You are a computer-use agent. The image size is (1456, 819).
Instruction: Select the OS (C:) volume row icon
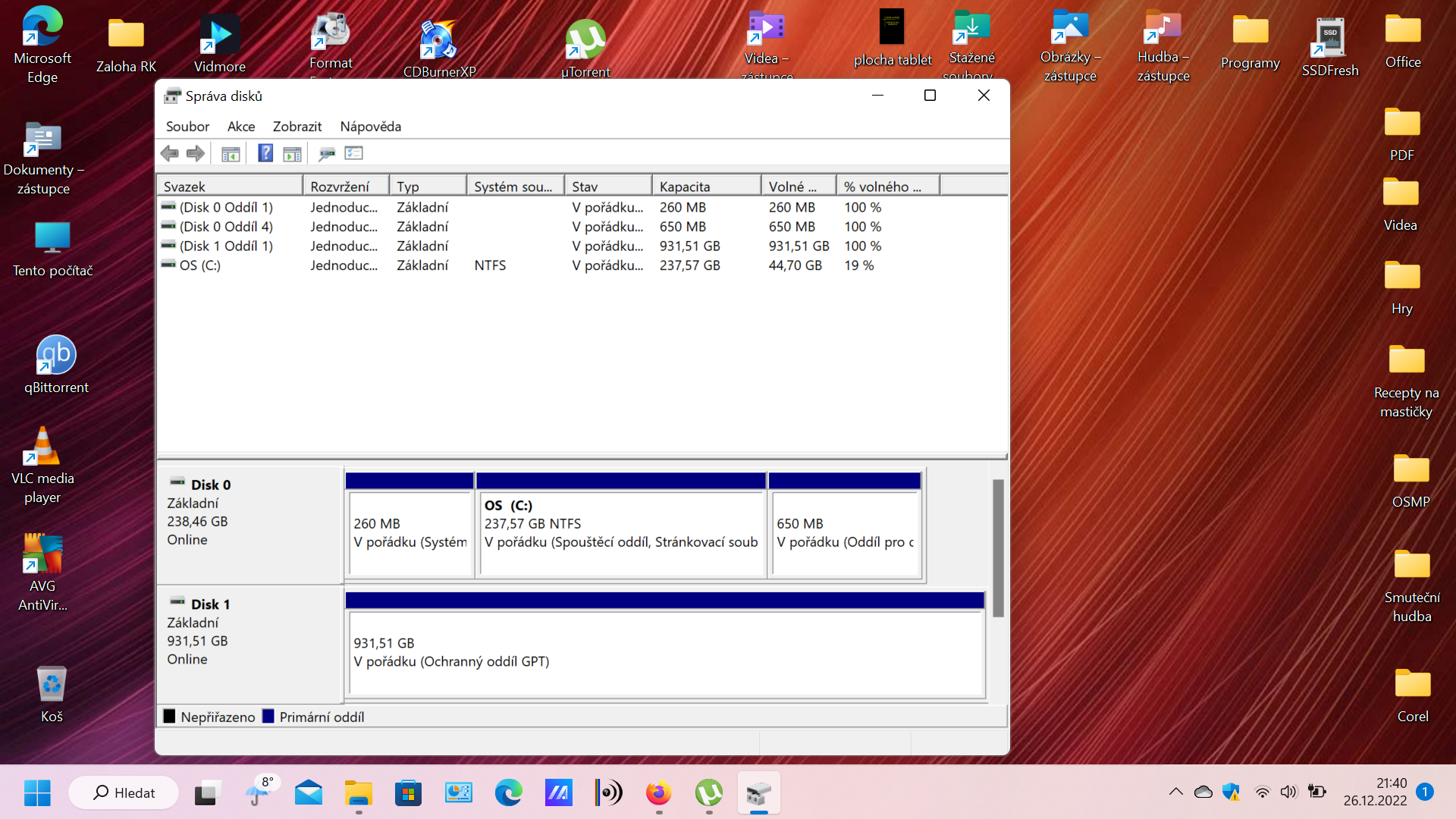[x=168, y=265]
